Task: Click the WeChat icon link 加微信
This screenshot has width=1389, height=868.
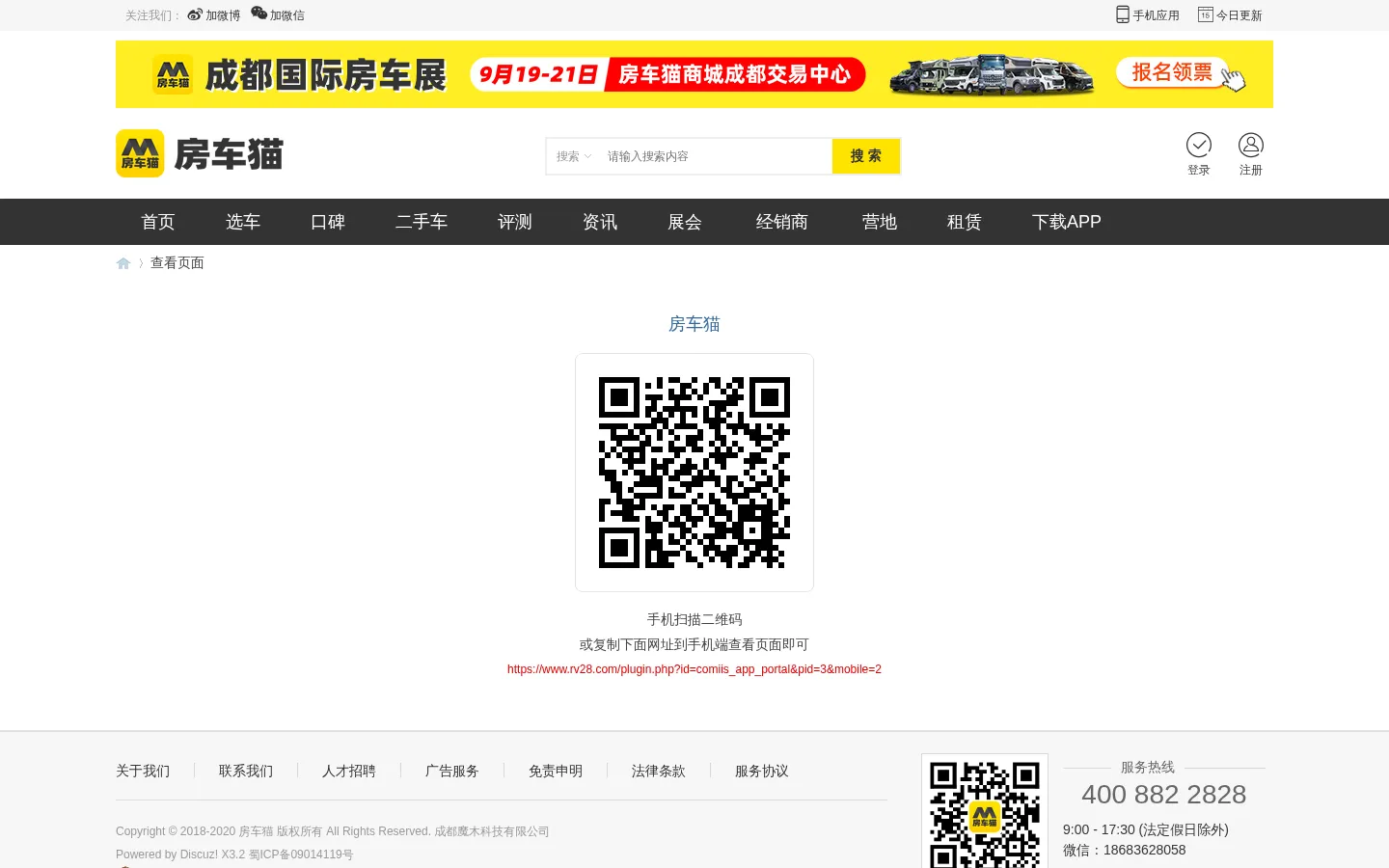Action: [278, 14]
